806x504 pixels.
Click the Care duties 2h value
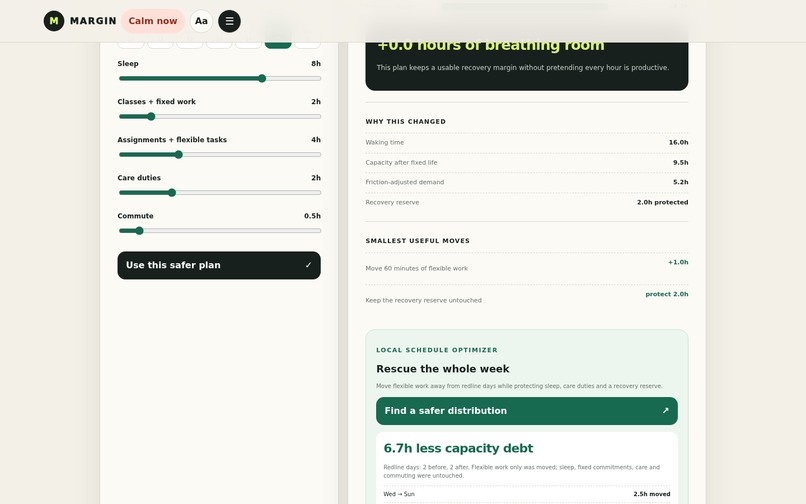click(316, 178)
